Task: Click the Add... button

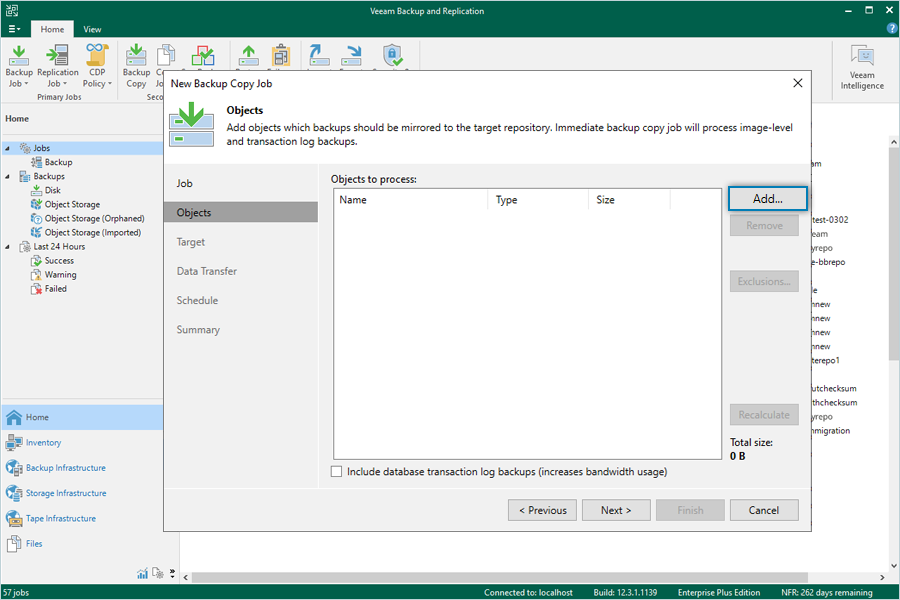Action: tap(767, 199)
